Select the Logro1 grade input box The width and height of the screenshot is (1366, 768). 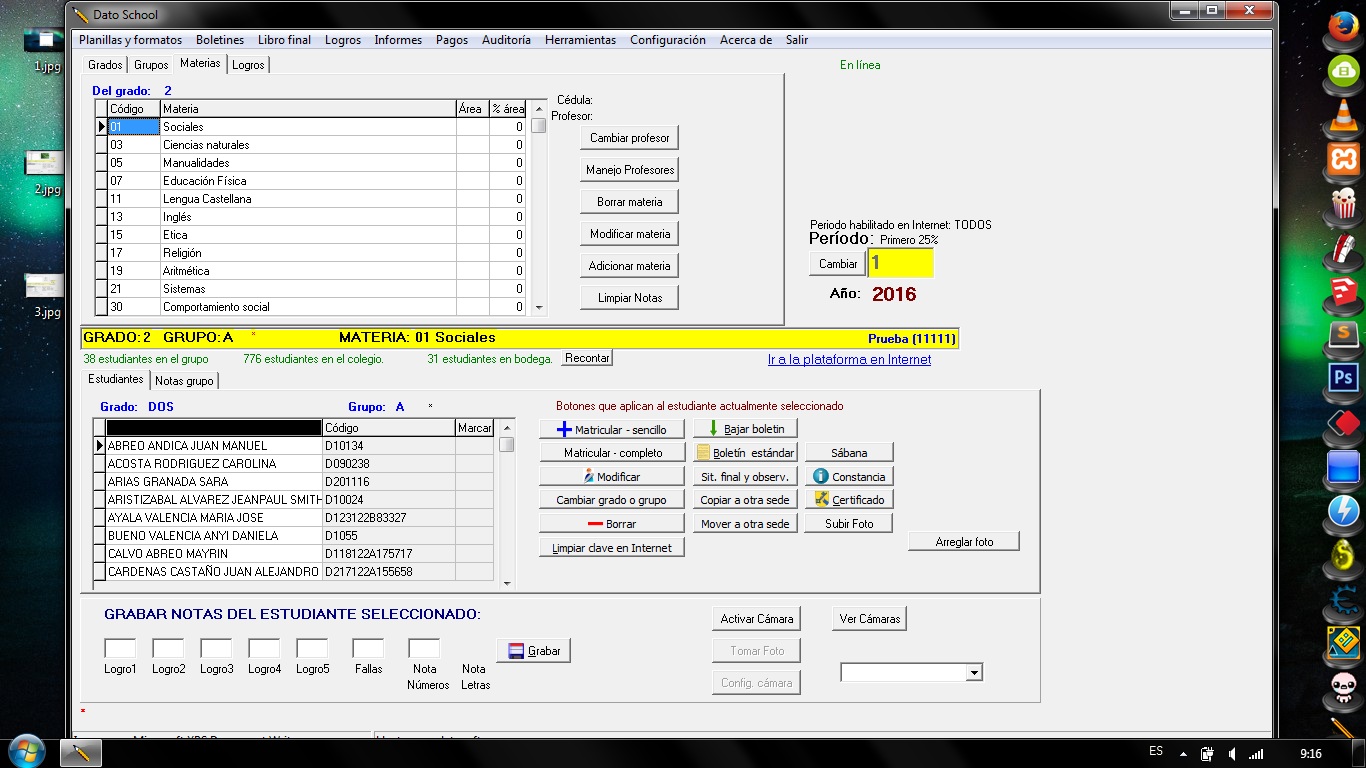120,649
